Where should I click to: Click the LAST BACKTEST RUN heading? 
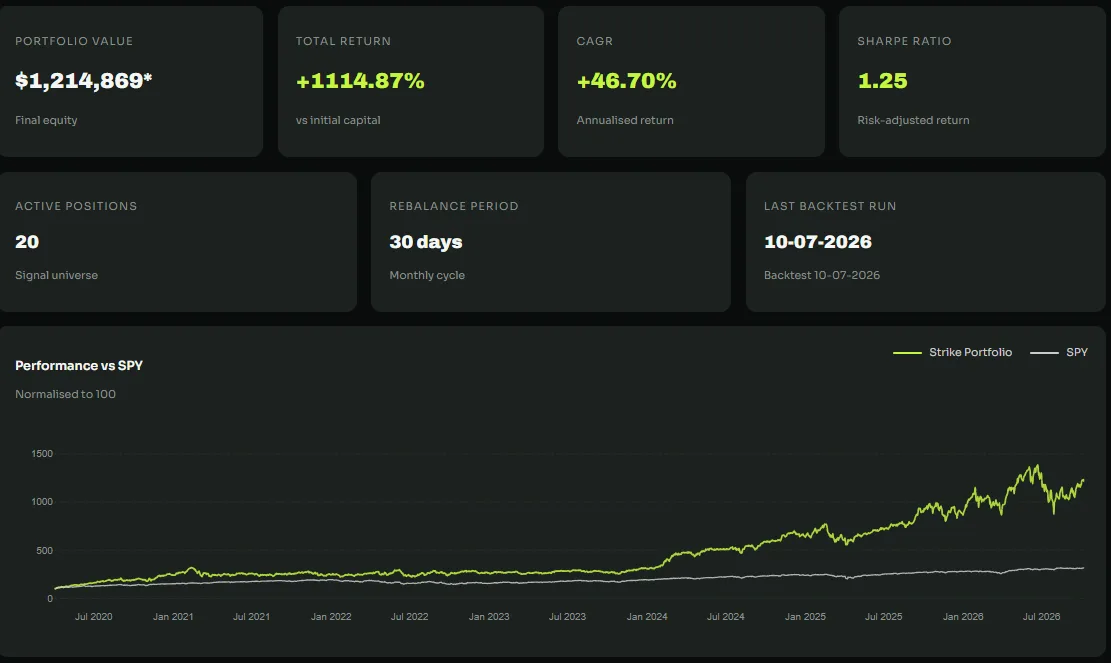pyautogui.click(x=830, y=206)
